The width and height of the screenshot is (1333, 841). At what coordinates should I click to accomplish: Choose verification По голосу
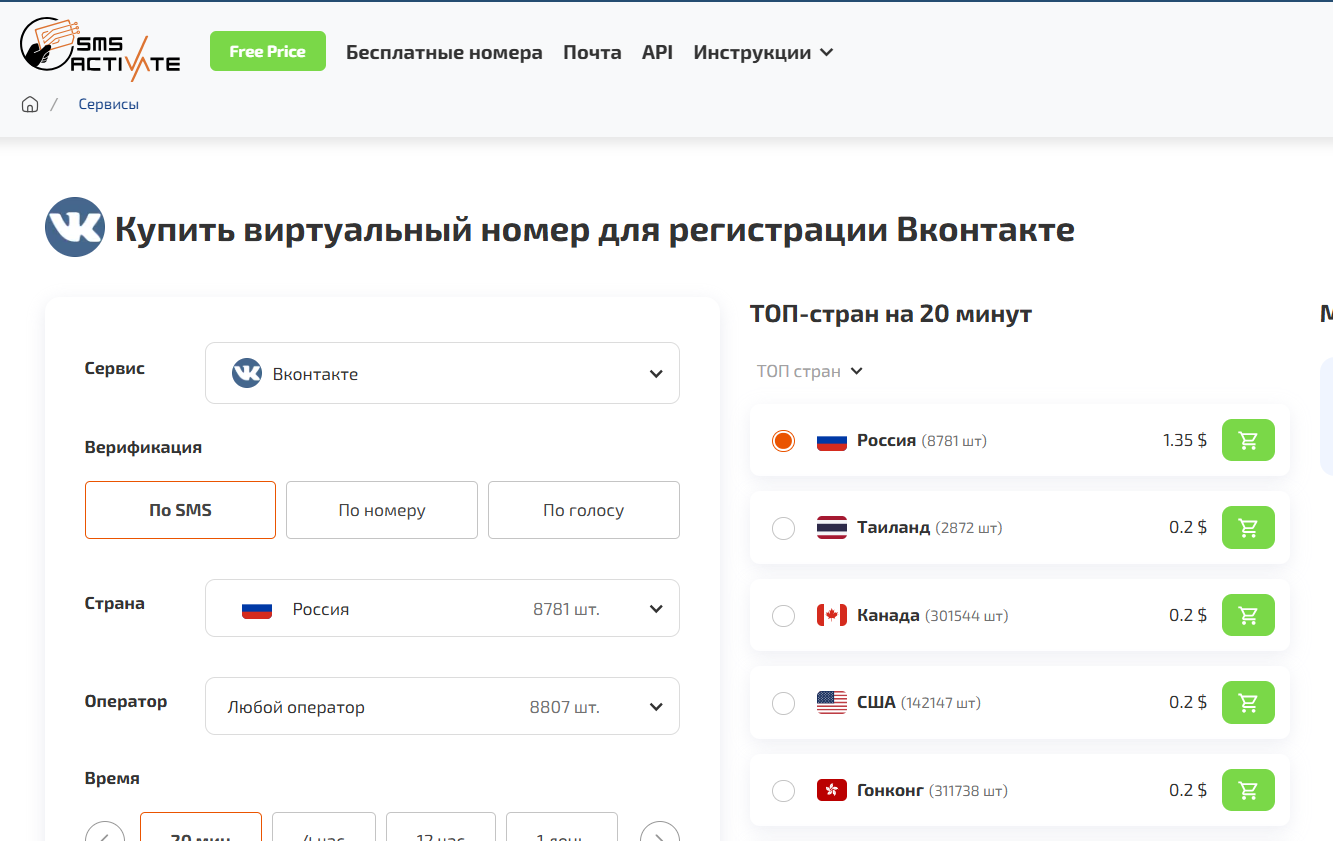(x=584, y=510)
